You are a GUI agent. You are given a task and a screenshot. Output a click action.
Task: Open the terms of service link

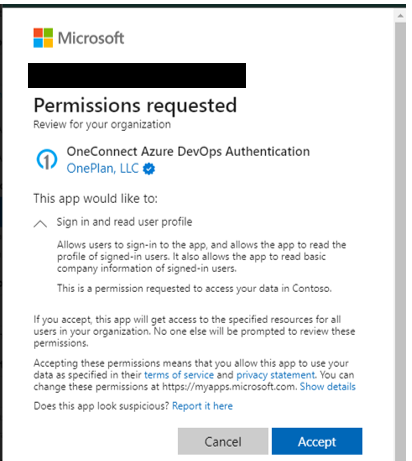(179, 375)
